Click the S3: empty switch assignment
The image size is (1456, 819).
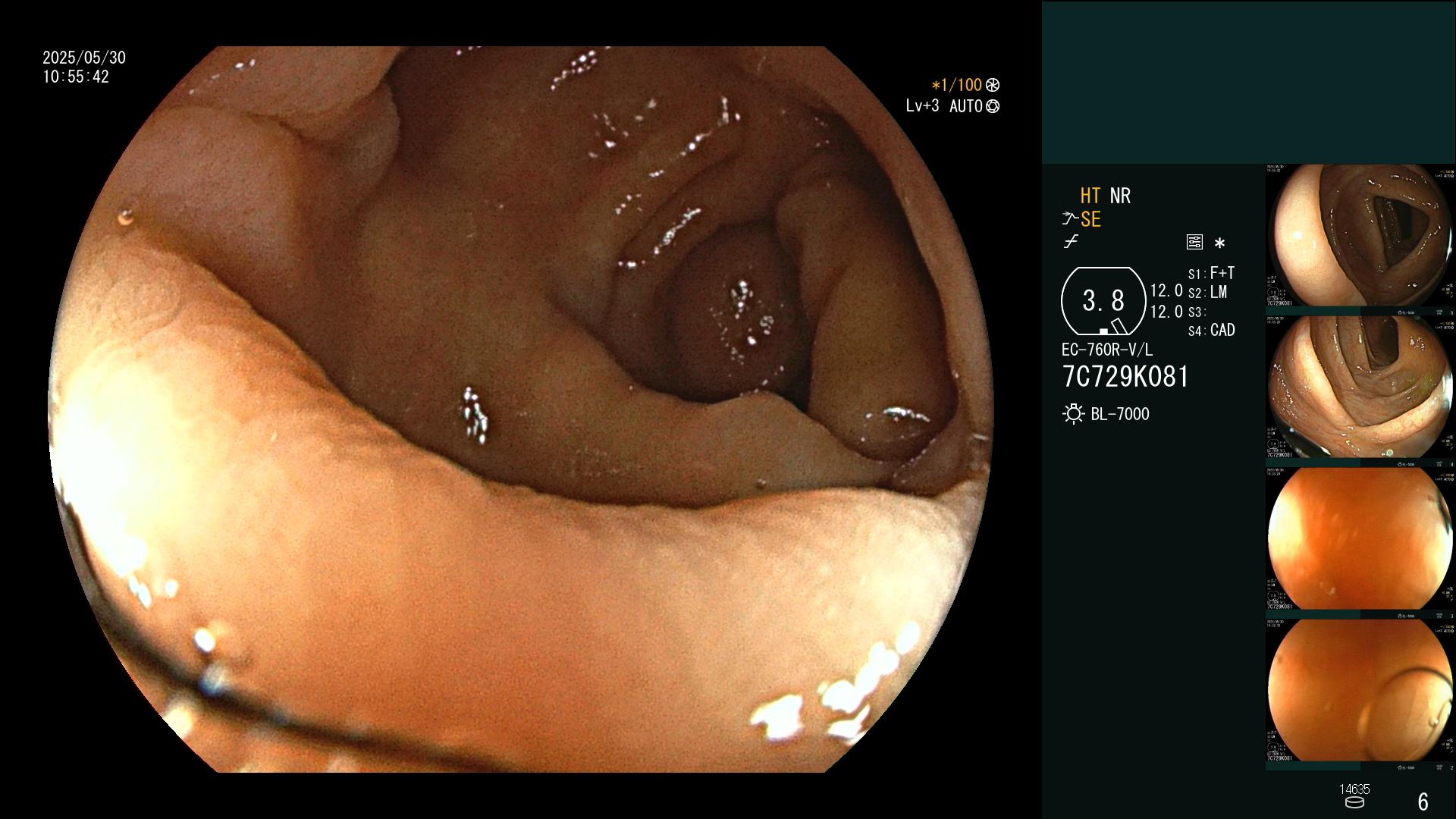coord(1197,312)
